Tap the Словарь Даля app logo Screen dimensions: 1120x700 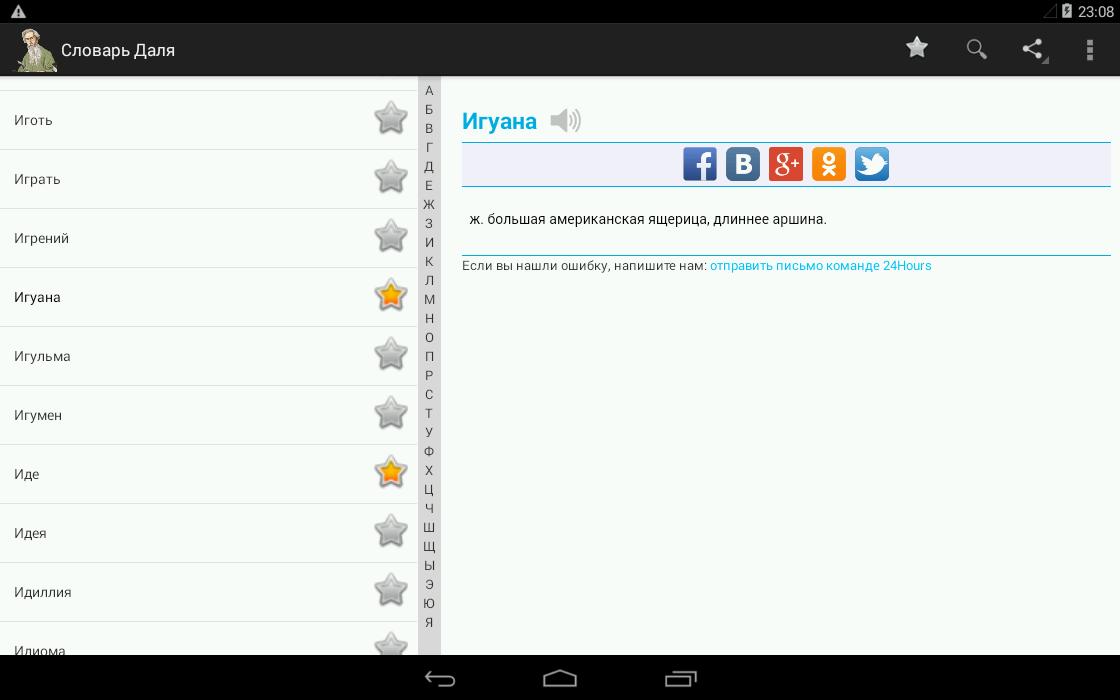[x=34, y=50]
